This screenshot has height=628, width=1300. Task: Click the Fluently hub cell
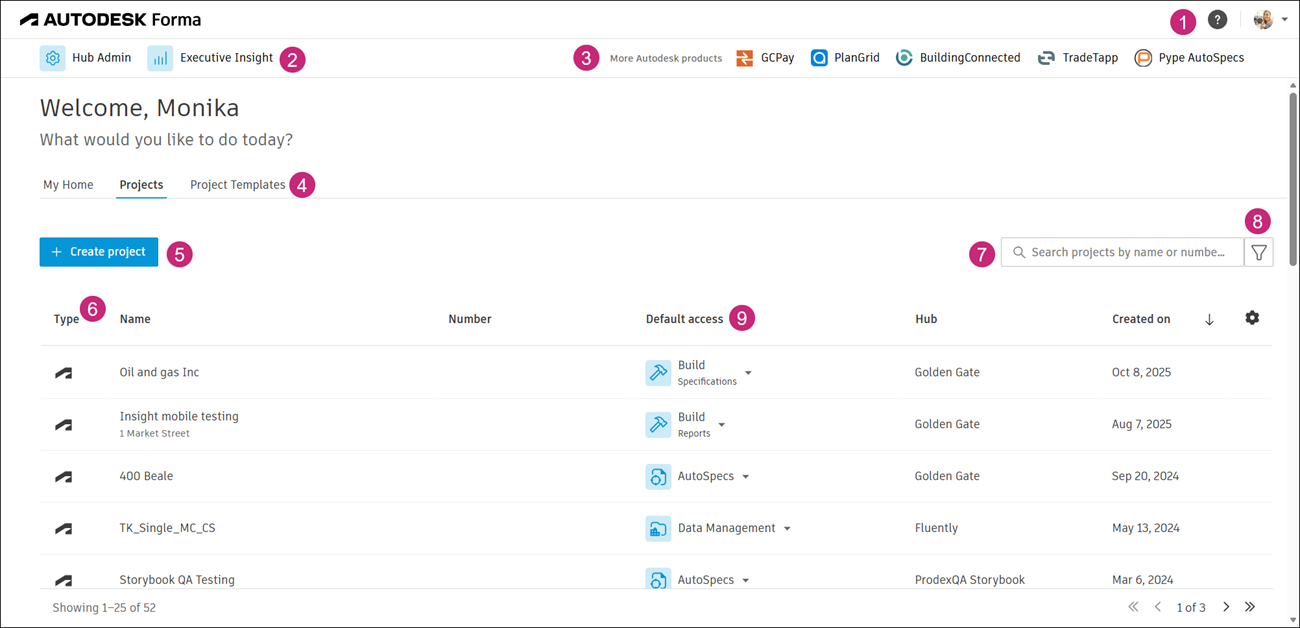click(x=936, y=528)
